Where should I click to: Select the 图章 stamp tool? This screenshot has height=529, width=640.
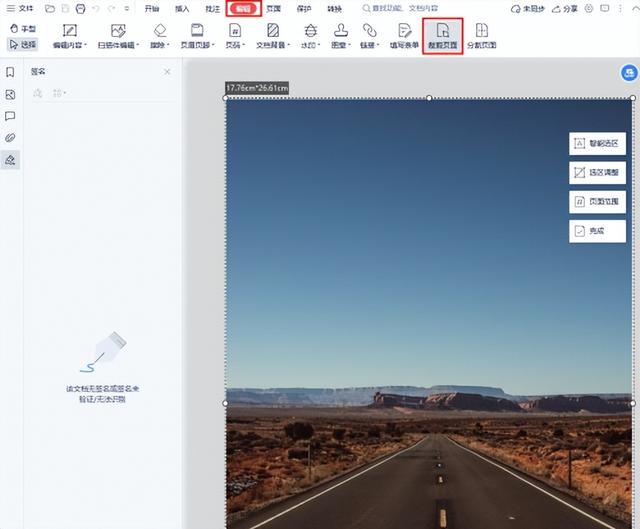pyautogui.click(x=341, y=36)
